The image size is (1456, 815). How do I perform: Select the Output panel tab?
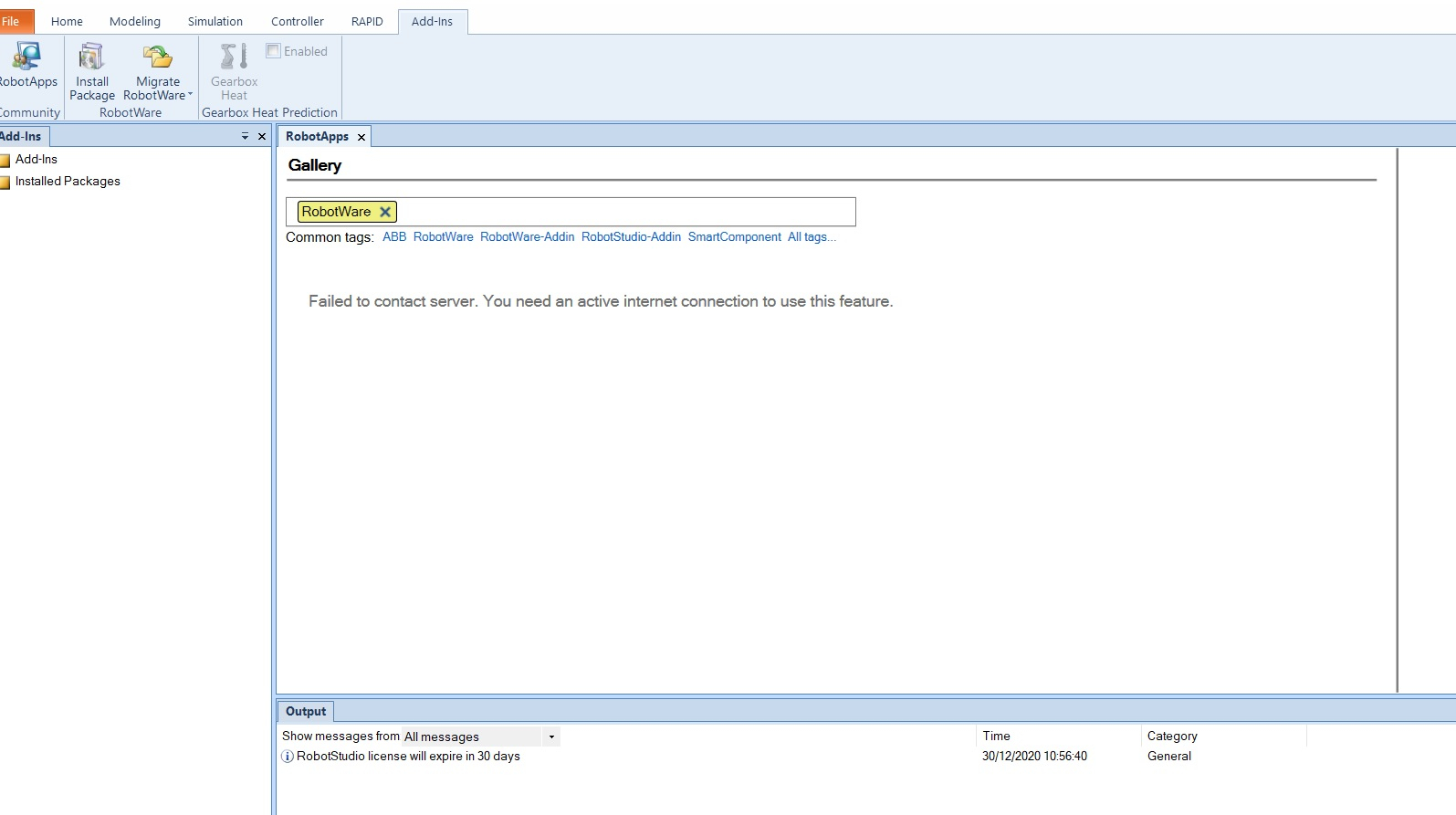(306, 712)
